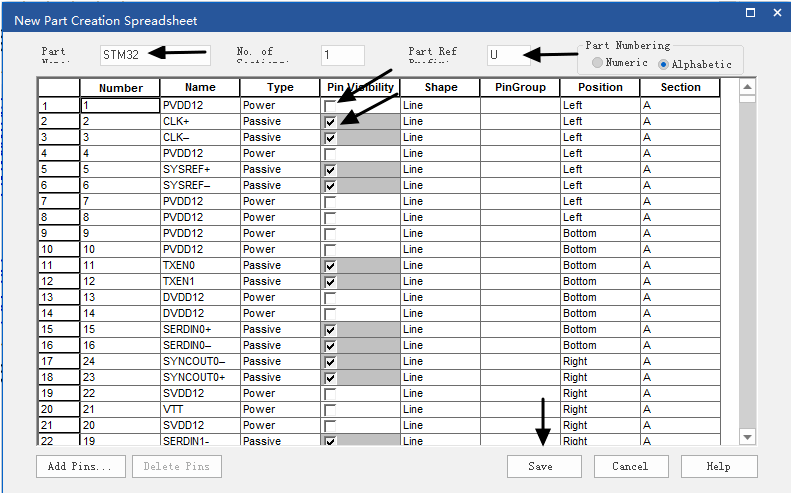Open the Position cell for row 9 Bottom

(600, 233)
